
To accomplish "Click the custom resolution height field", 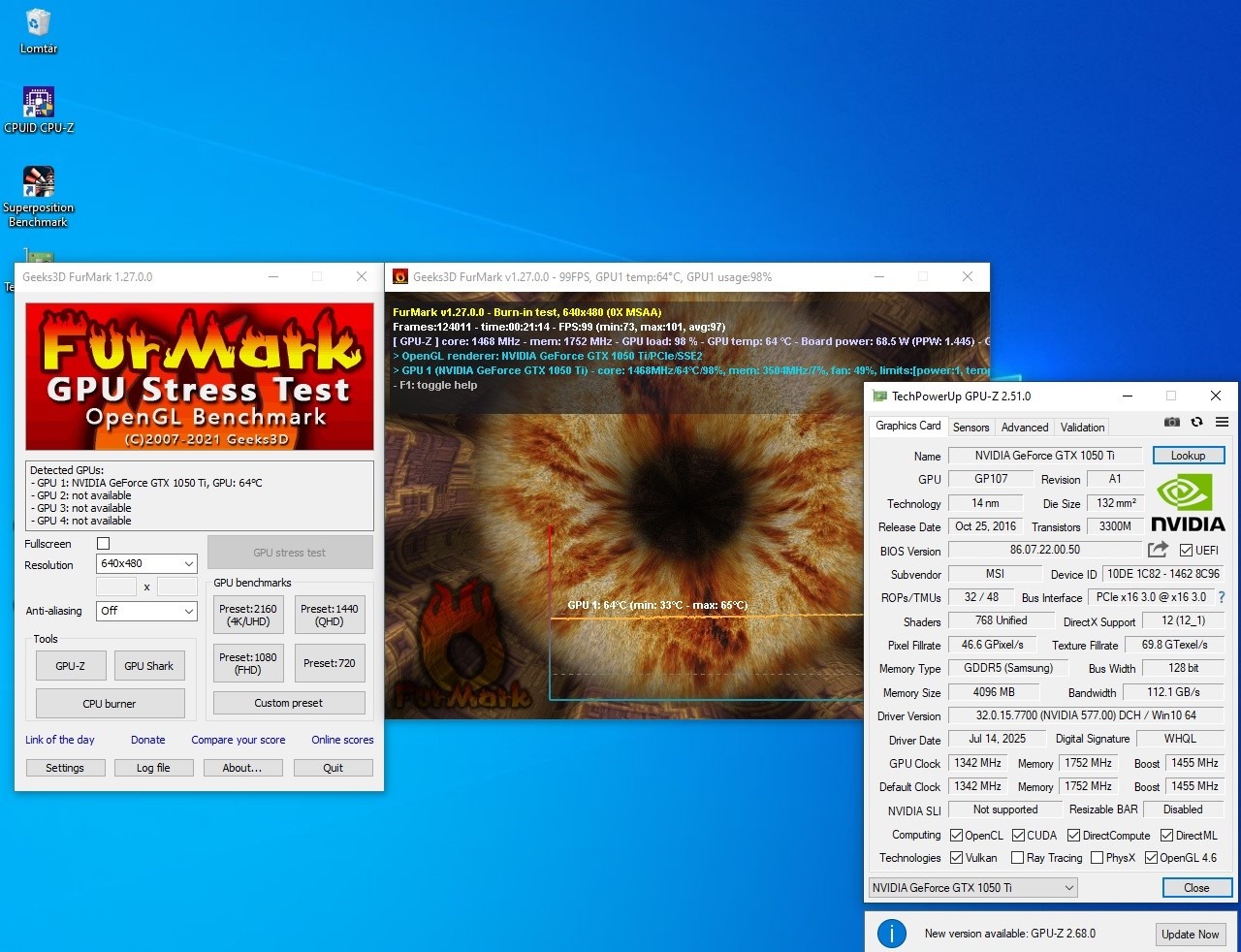I will (177, 587).
